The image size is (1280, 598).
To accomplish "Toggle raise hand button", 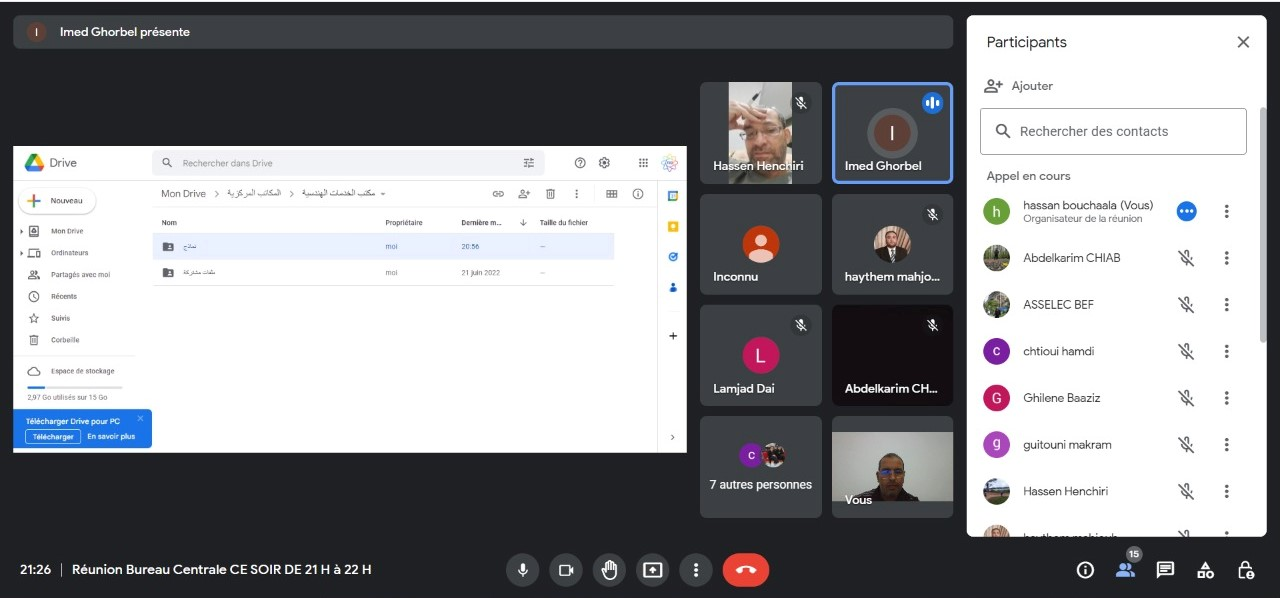I will coord(609,570).
